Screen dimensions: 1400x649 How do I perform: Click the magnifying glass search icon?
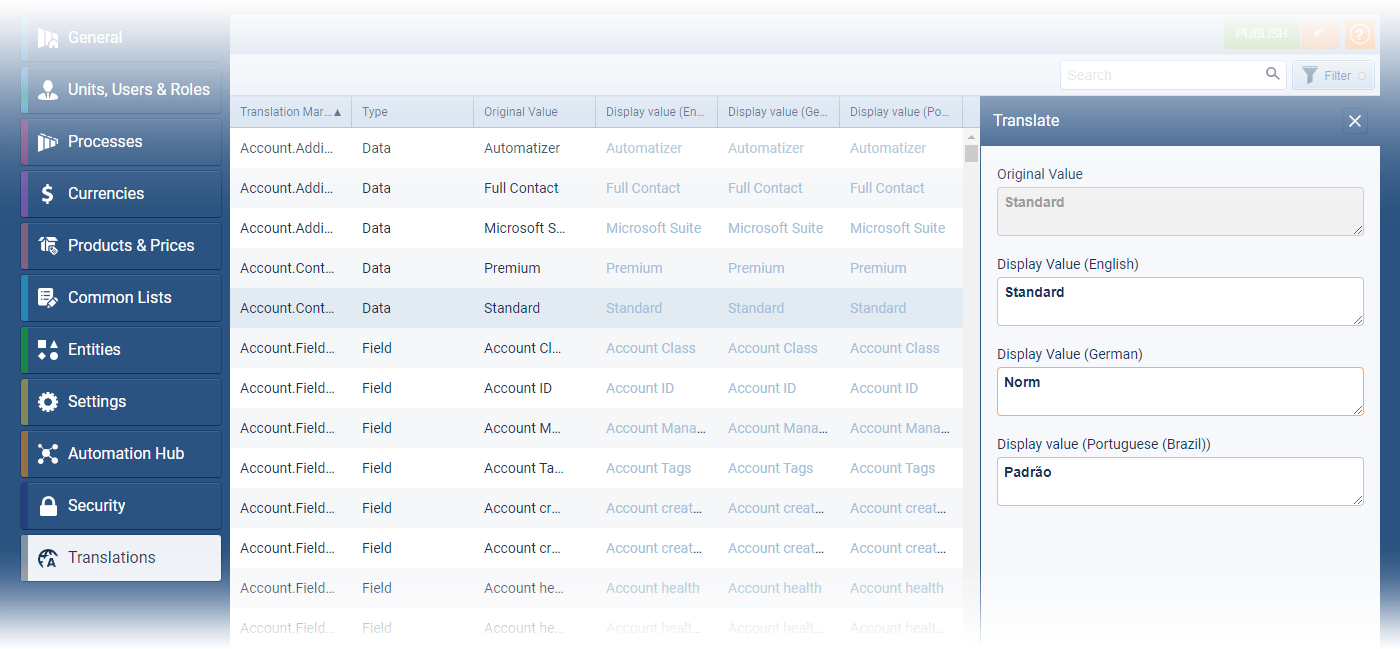point(1272,74)
